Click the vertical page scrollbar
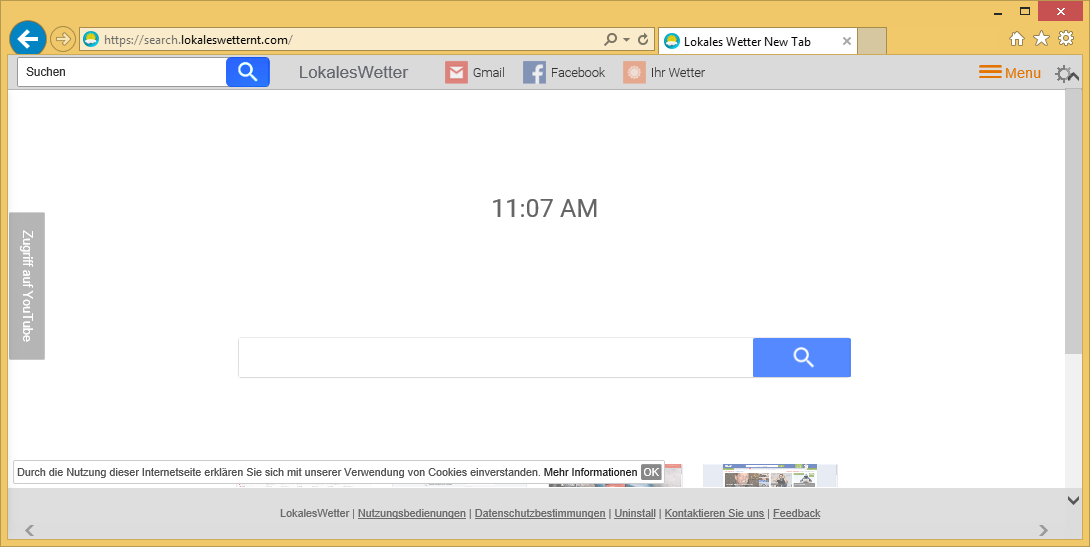This screenshot has width=1090, height=547. [x=1073, y=220]
